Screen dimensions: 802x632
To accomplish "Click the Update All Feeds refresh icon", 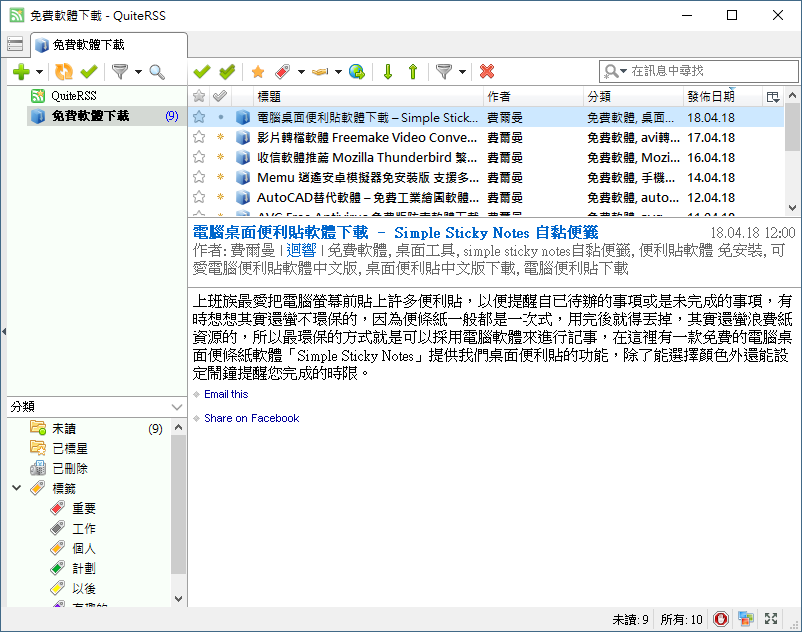I will 65,71.
